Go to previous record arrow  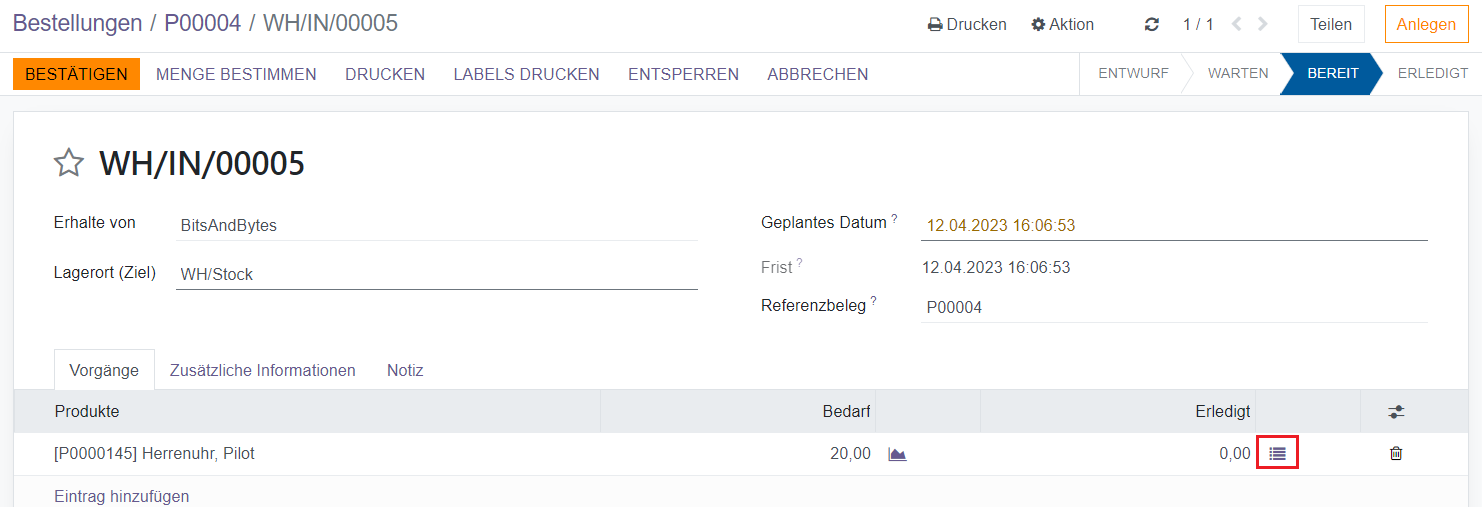point(1236,25)
